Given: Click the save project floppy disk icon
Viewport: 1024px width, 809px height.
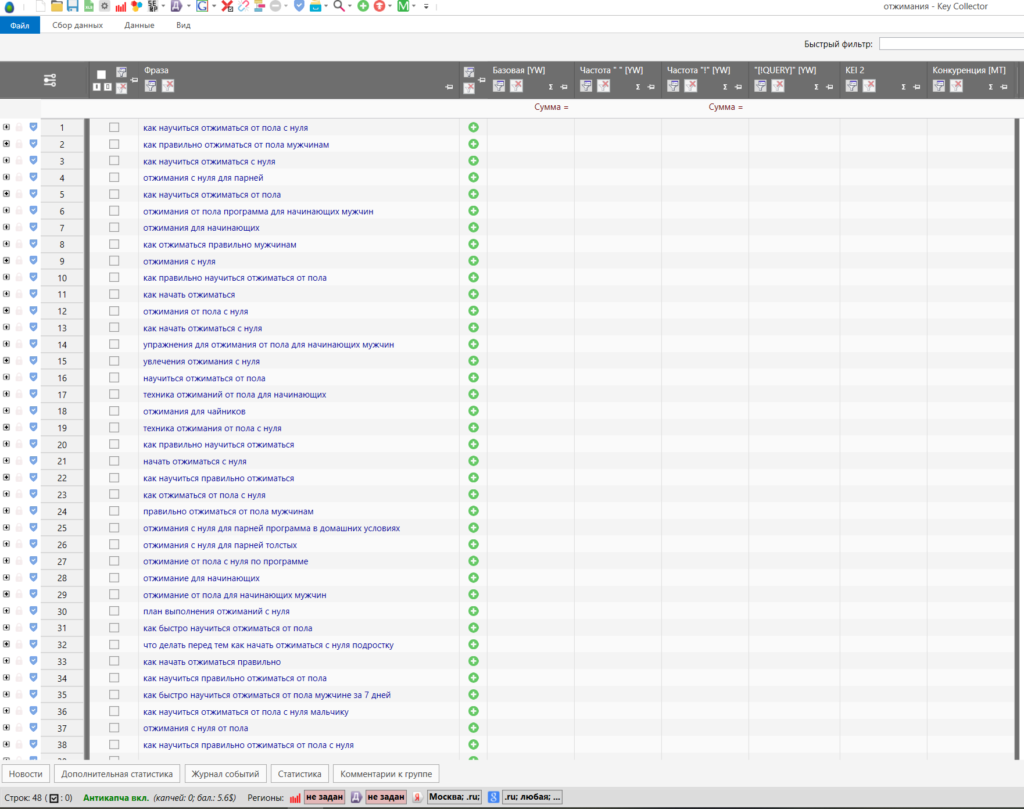Looking at the screenshot, I should [x=73, y=7].
